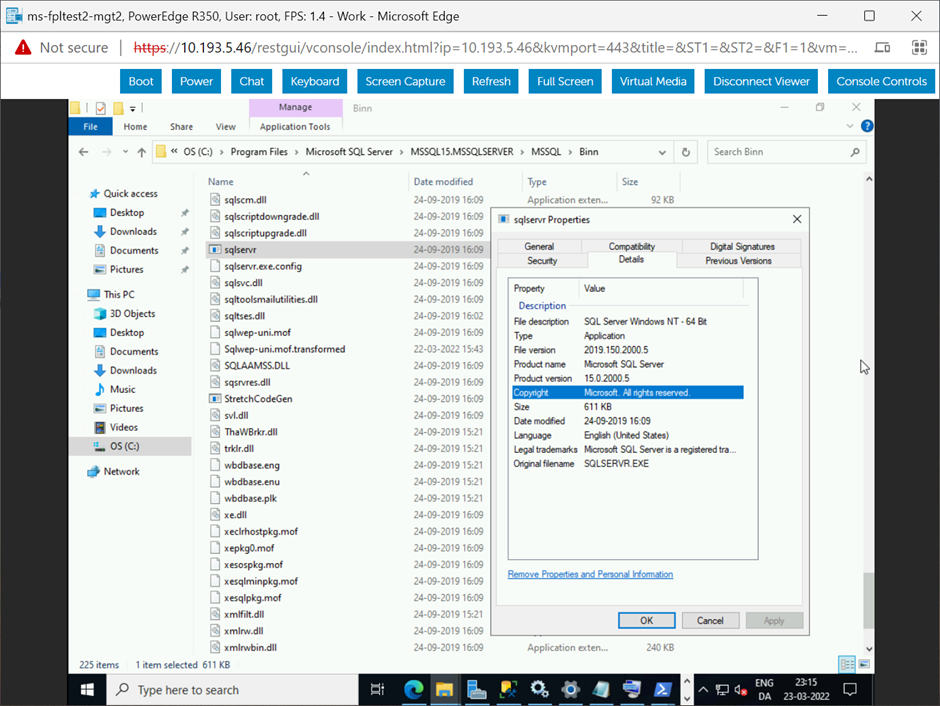Open the Digital Signatures tab
The width and height of the screenshot is (940, 706).
click(x=742, y=246)
